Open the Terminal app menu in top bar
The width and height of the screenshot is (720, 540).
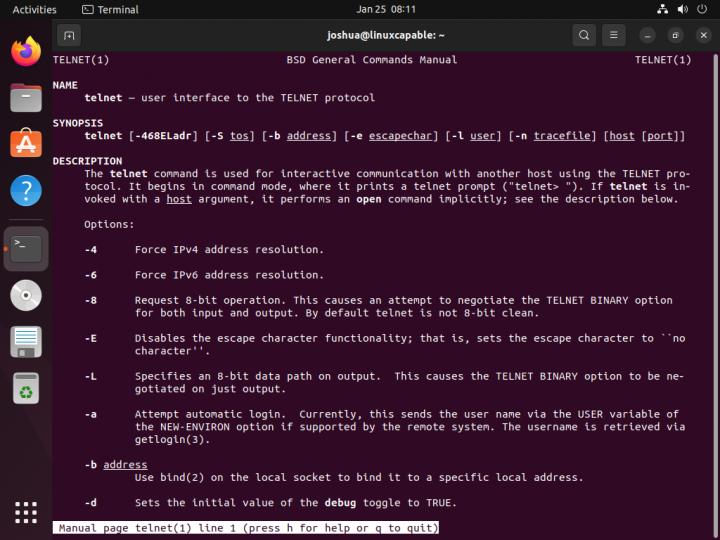click(x=110, y=9)
